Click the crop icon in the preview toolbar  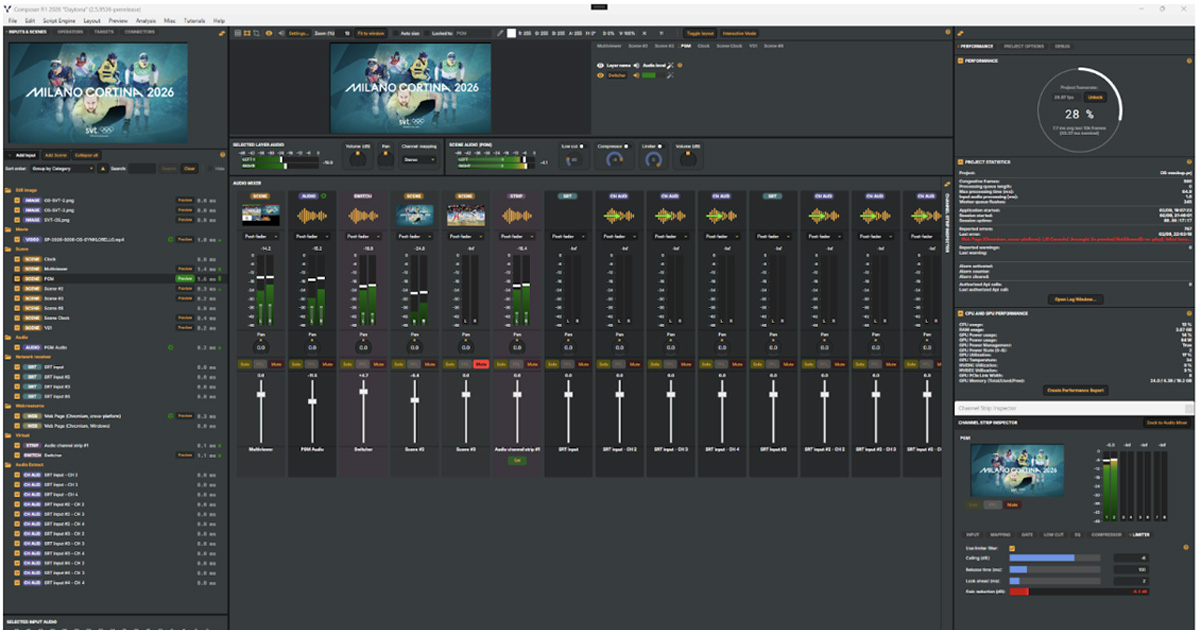258,33
